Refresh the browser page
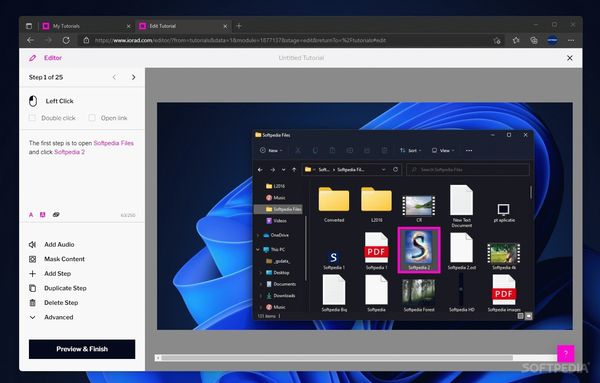The height and width of the screenshot is (383, 600). (66, 40)
